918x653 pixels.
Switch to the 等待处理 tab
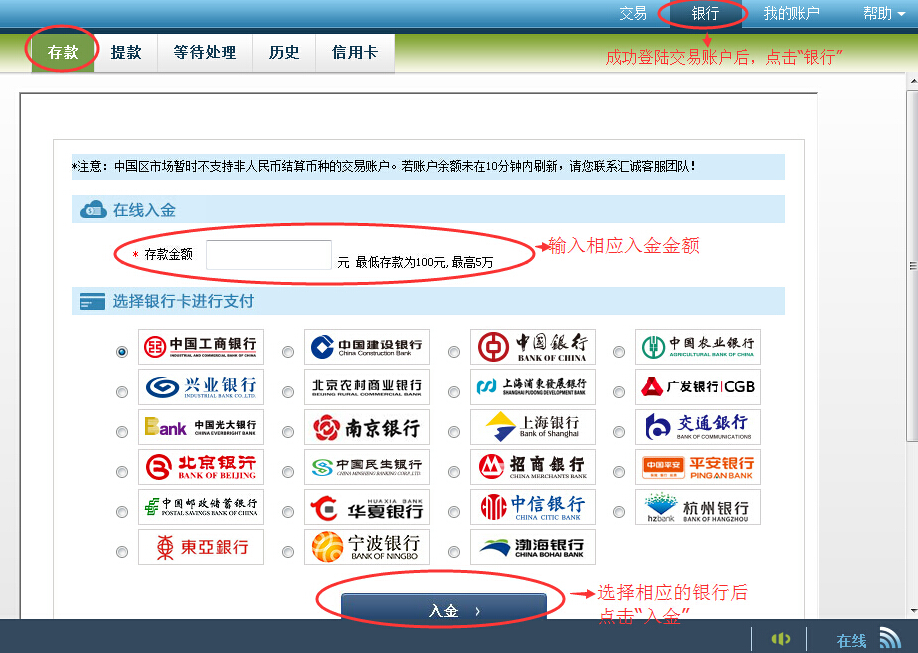pyautogui.click(x=205, y=53)
